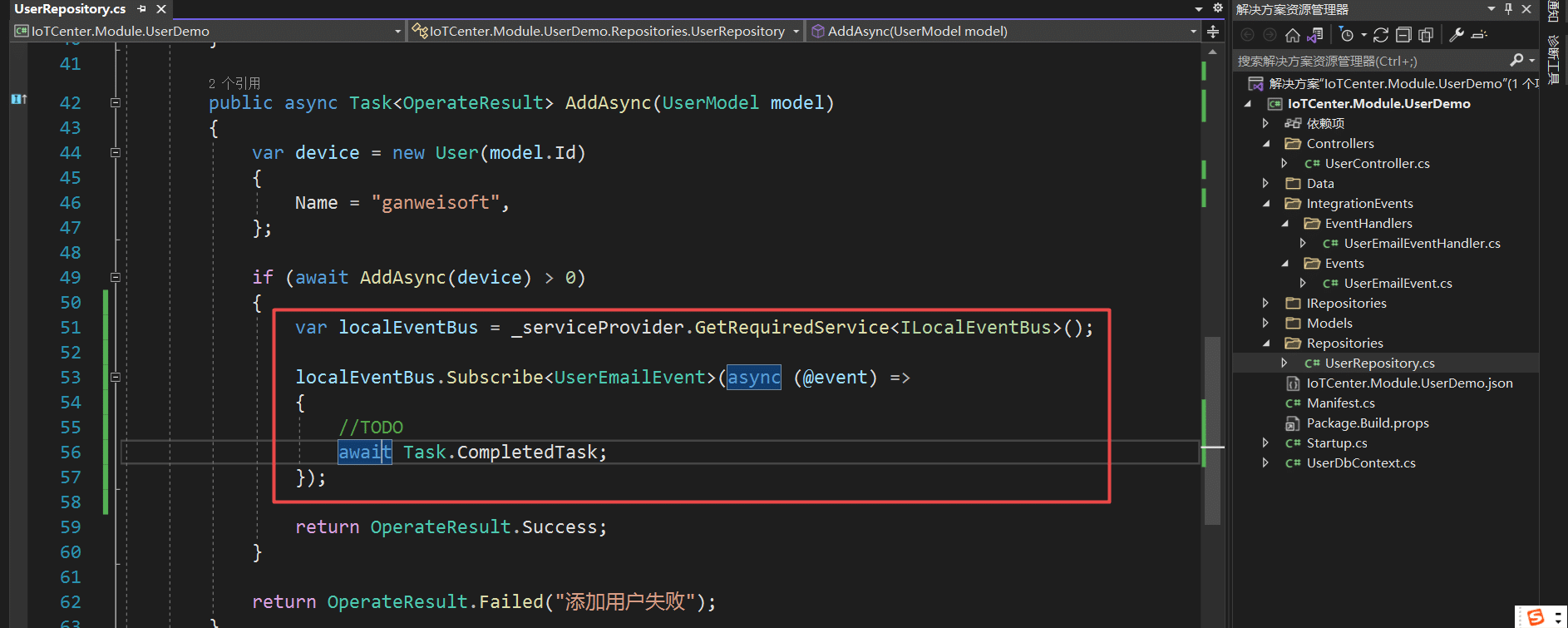The width and height of the screenshot is (1568, 628).
Task: Click the Show All Files icon
Action: pos(1426,35)
